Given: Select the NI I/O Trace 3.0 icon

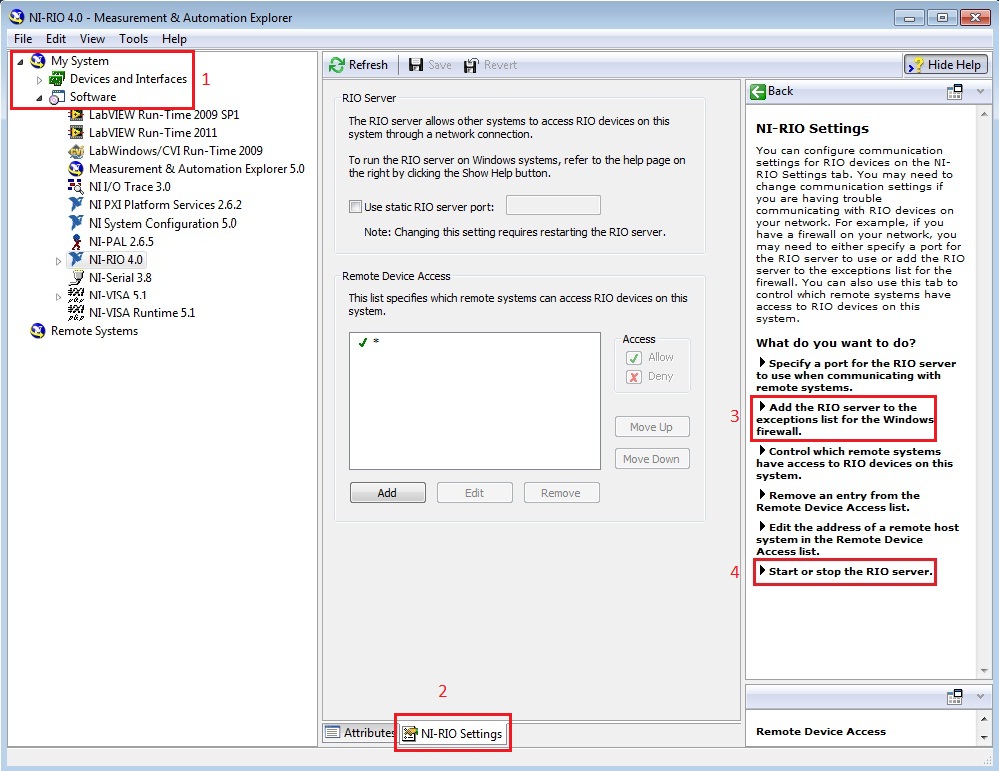Looking at the screenshot, I should click(76, 187).
